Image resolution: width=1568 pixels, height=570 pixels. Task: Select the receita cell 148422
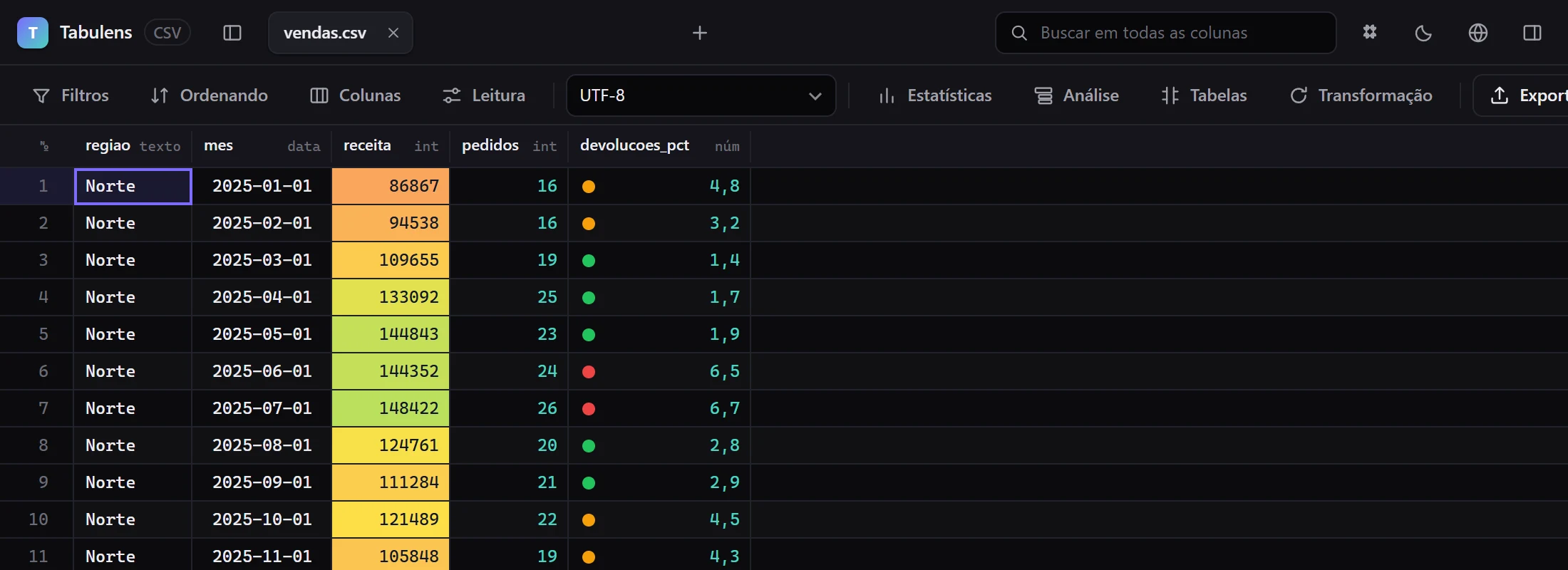(391, 408)
